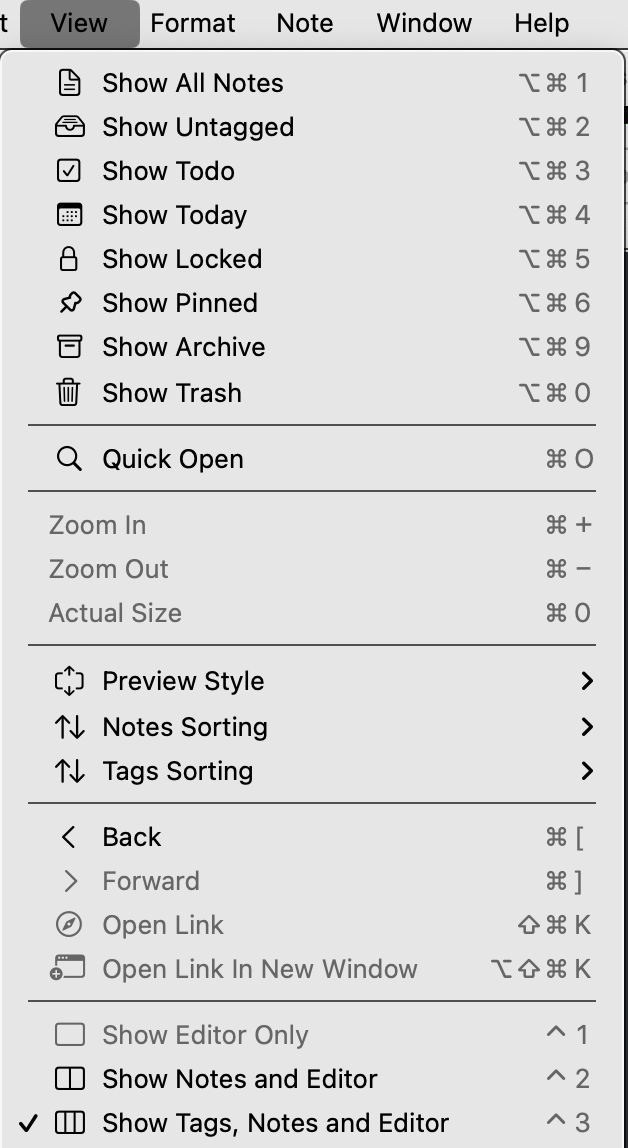Click the Help menu item
This screenshot has width=628, height=1148.
click(x=542, y=23)
